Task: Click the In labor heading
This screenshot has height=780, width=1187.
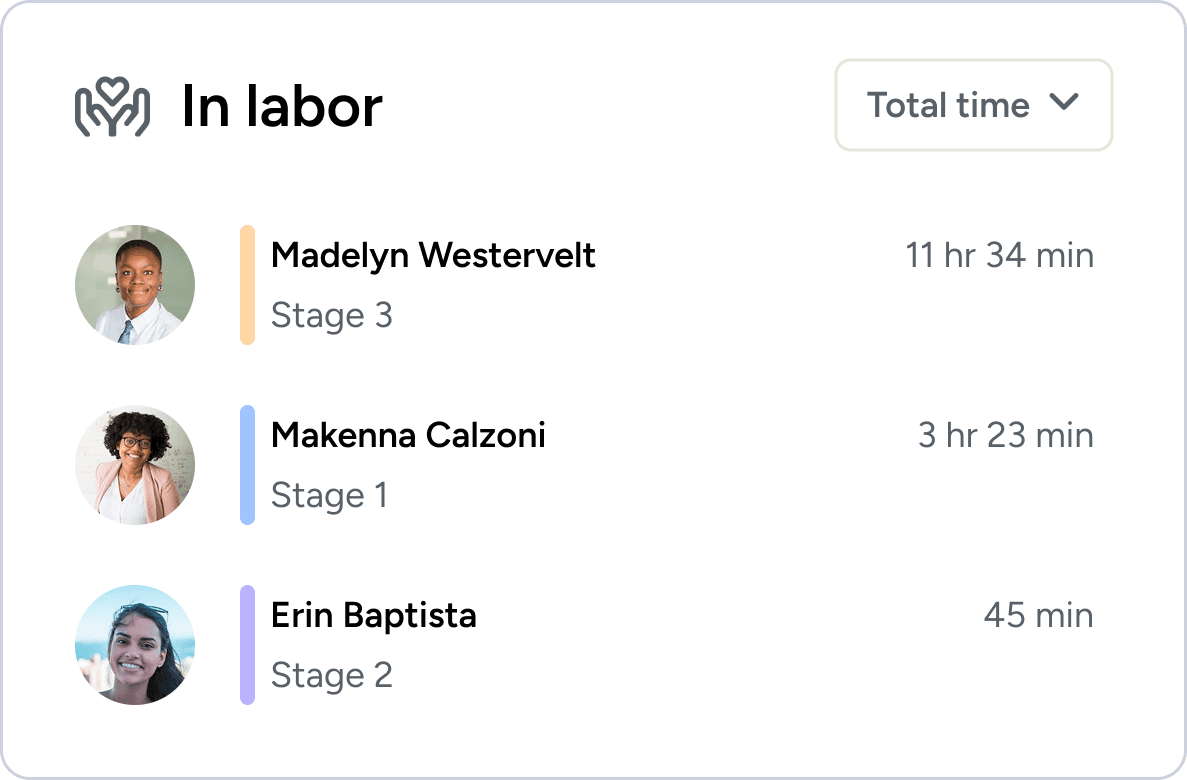Action: pos(283,105)
